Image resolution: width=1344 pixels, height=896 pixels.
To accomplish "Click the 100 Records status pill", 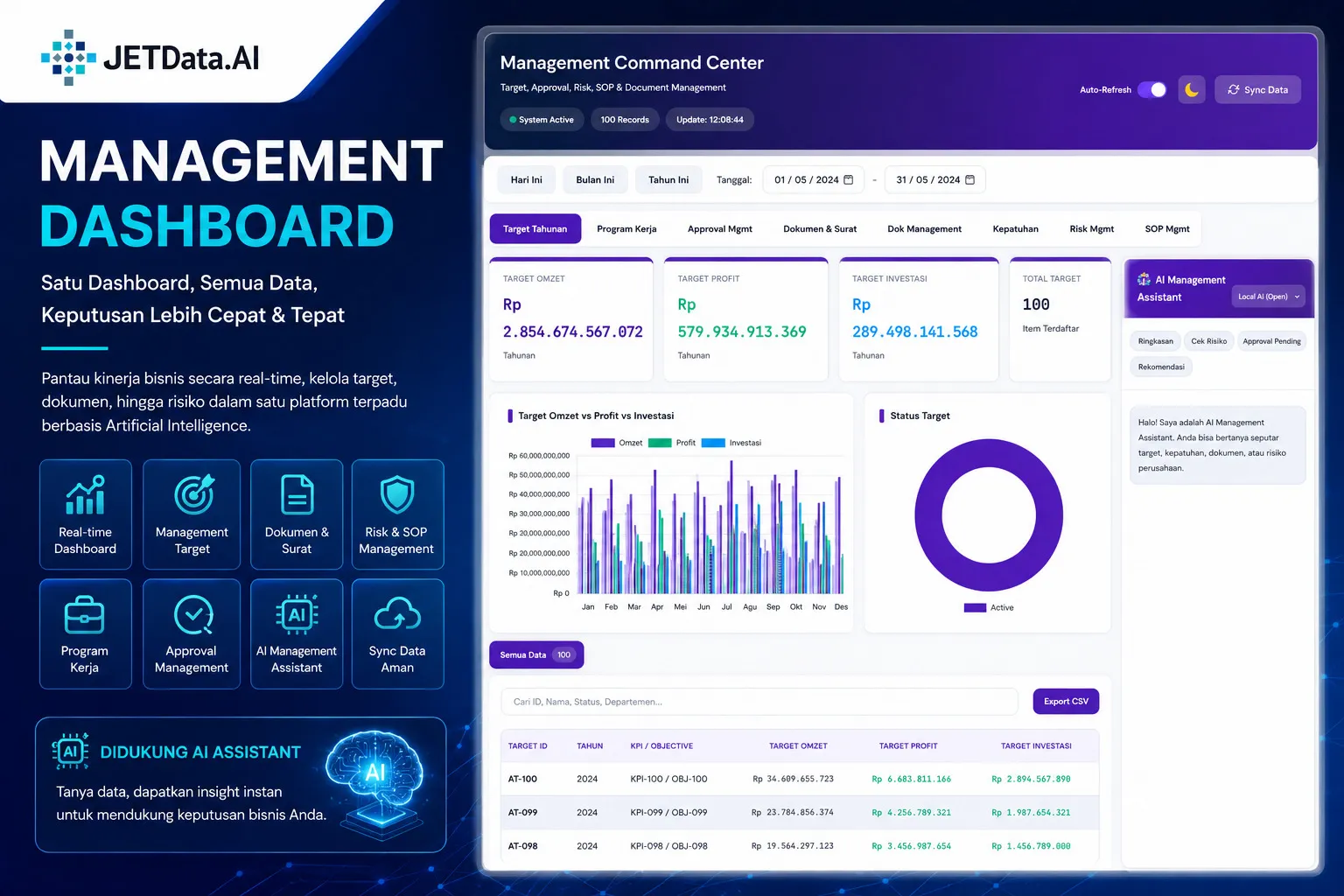I will (x=625, y=120).
